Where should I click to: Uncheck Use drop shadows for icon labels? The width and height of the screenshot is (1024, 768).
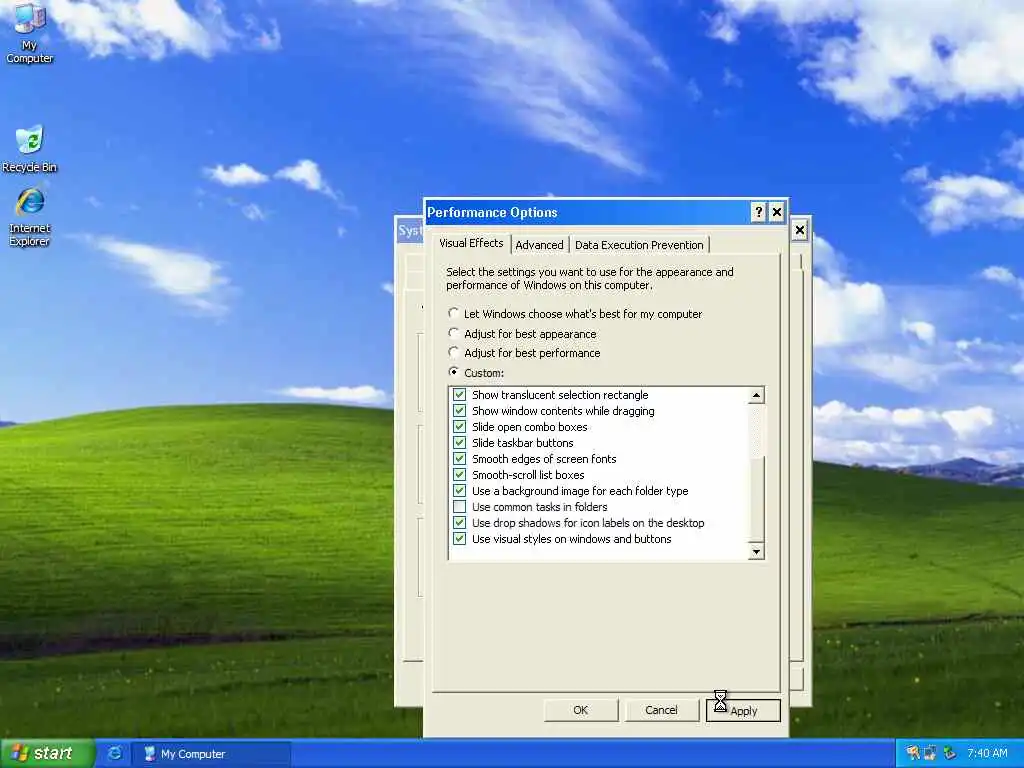(459, 522)
